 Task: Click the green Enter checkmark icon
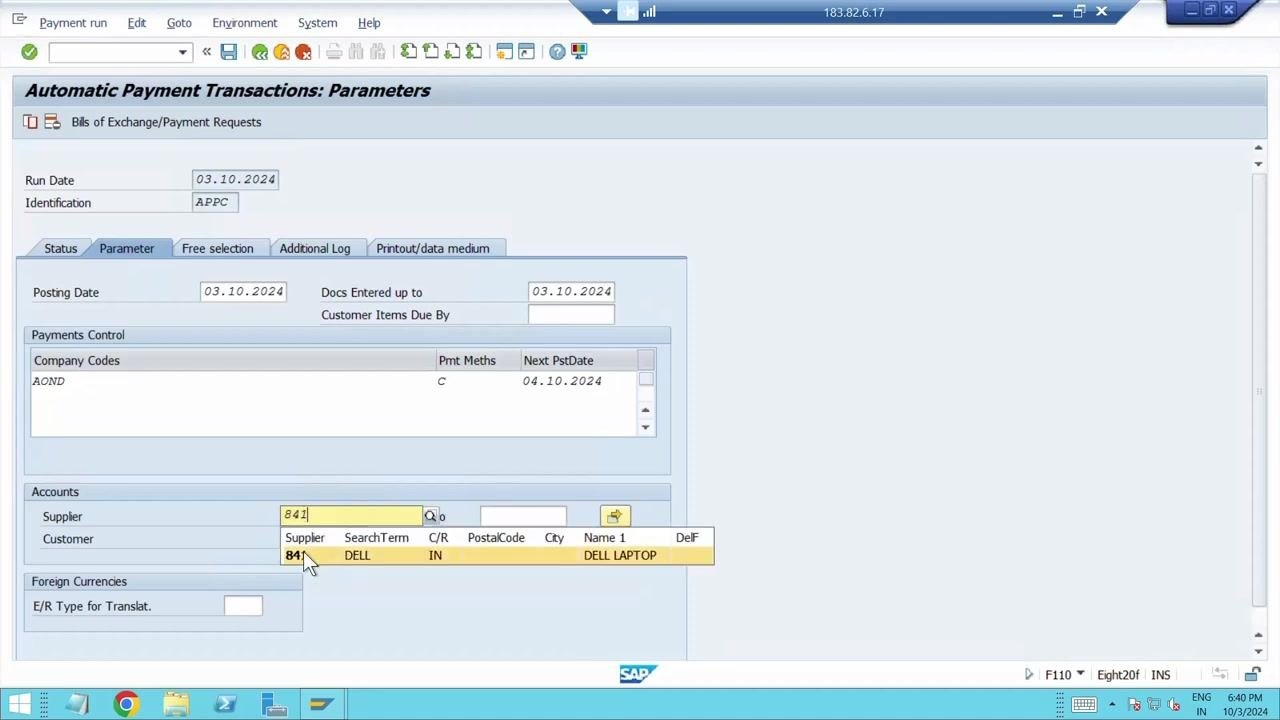tap(29, 52)
